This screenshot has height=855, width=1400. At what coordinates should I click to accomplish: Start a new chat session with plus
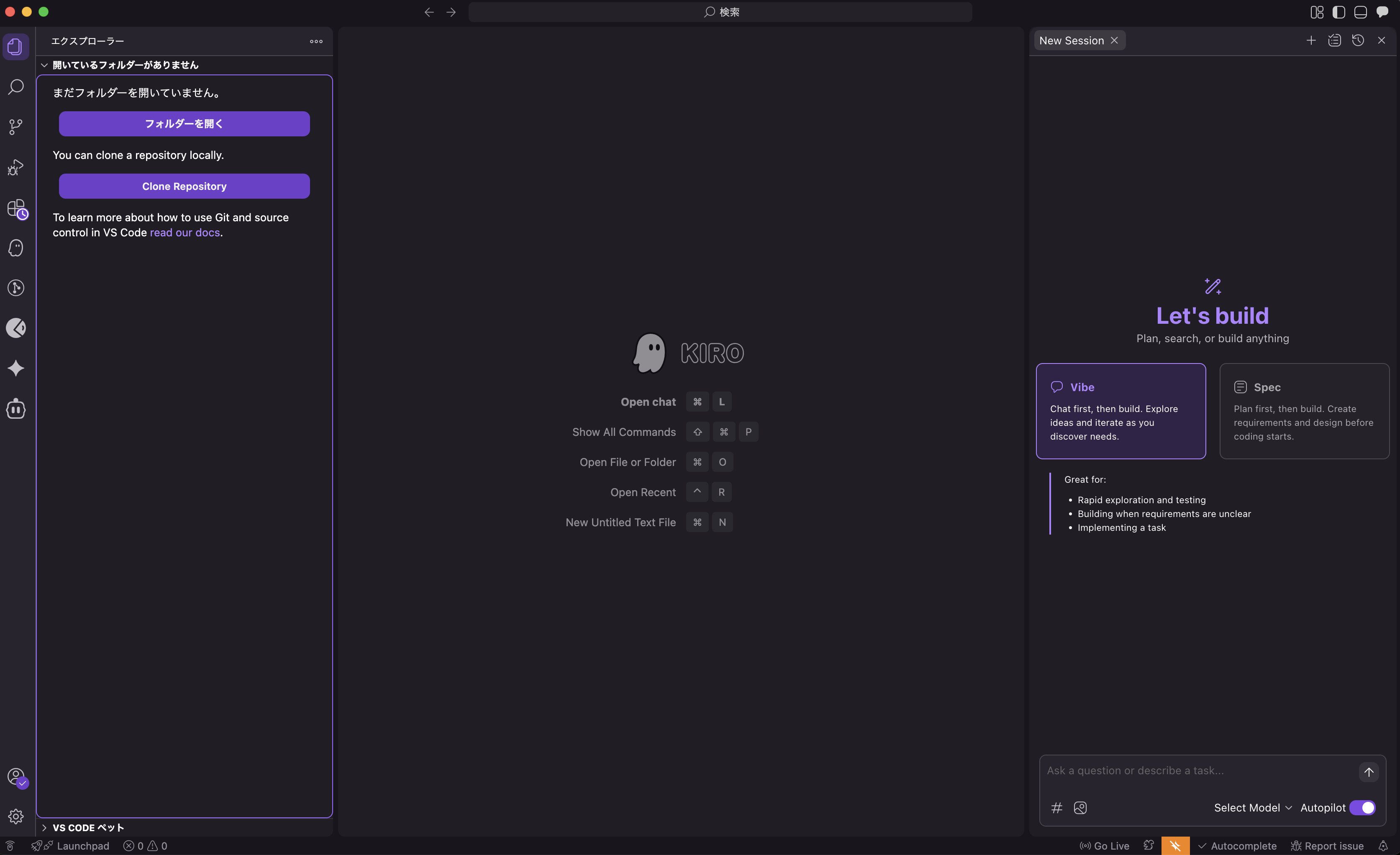(1311, 40)
